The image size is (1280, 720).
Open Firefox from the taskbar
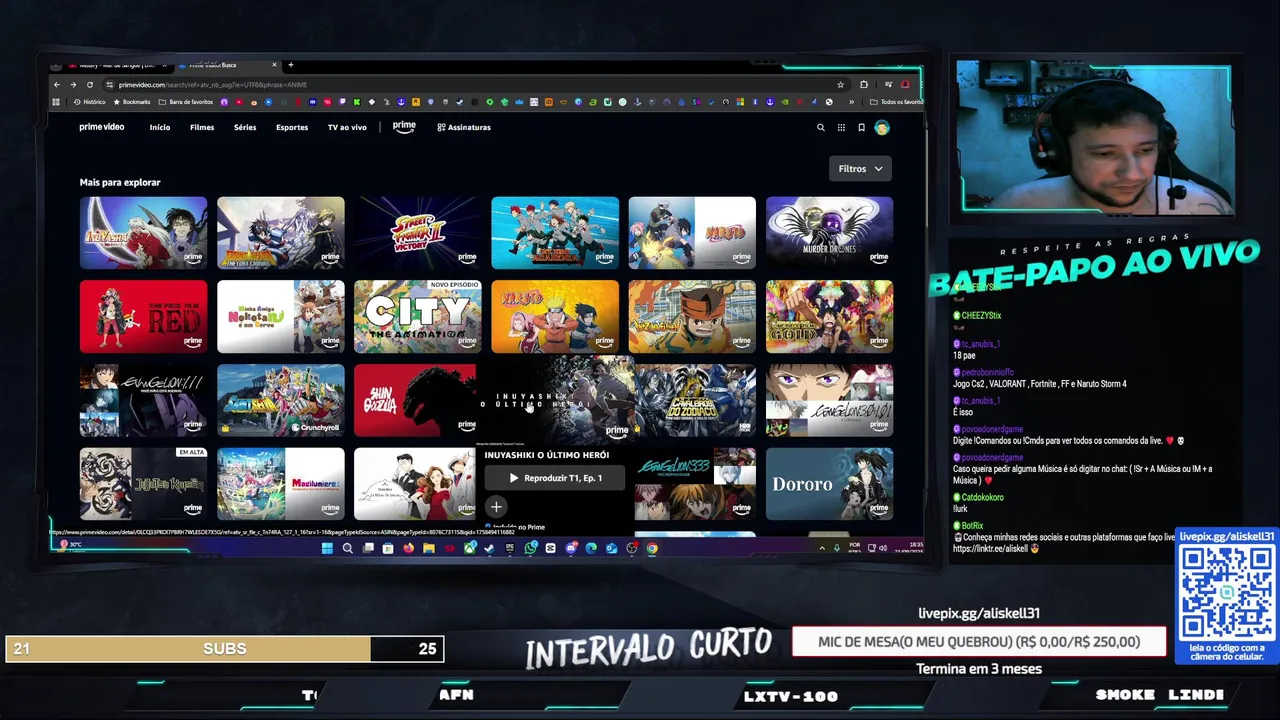(408, 548)
